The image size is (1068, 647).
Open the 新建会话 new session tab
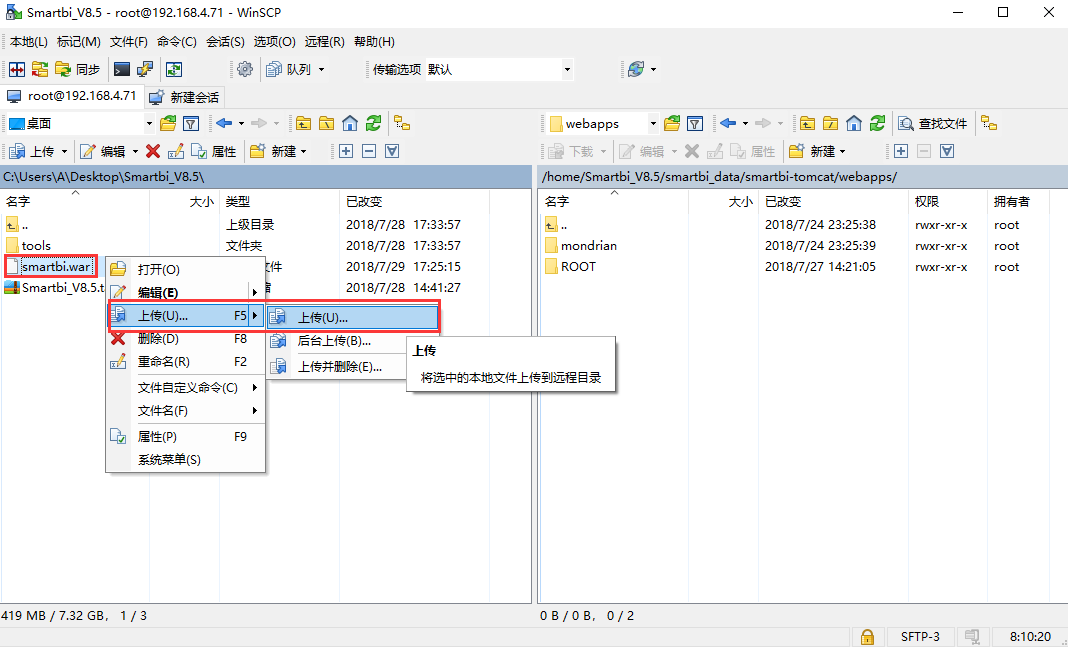point(185,97)
